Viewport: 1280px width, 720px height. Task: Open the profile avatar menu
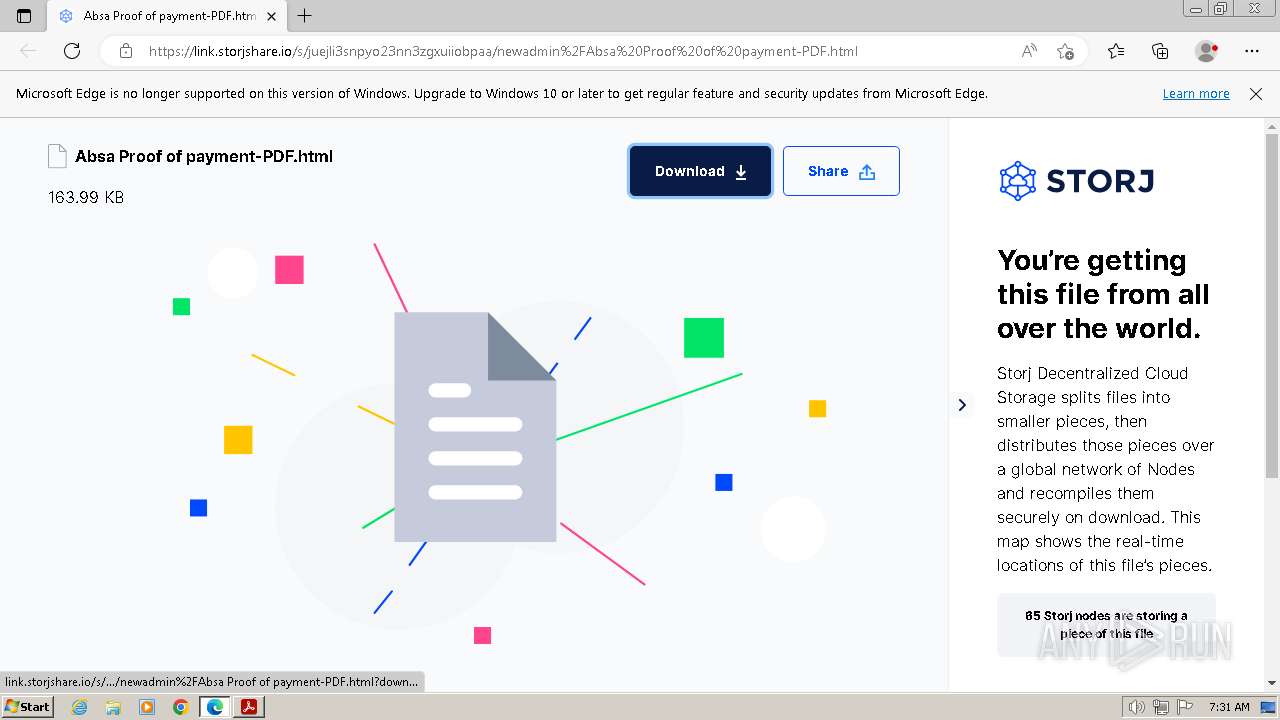click(x=1206, y=51)
